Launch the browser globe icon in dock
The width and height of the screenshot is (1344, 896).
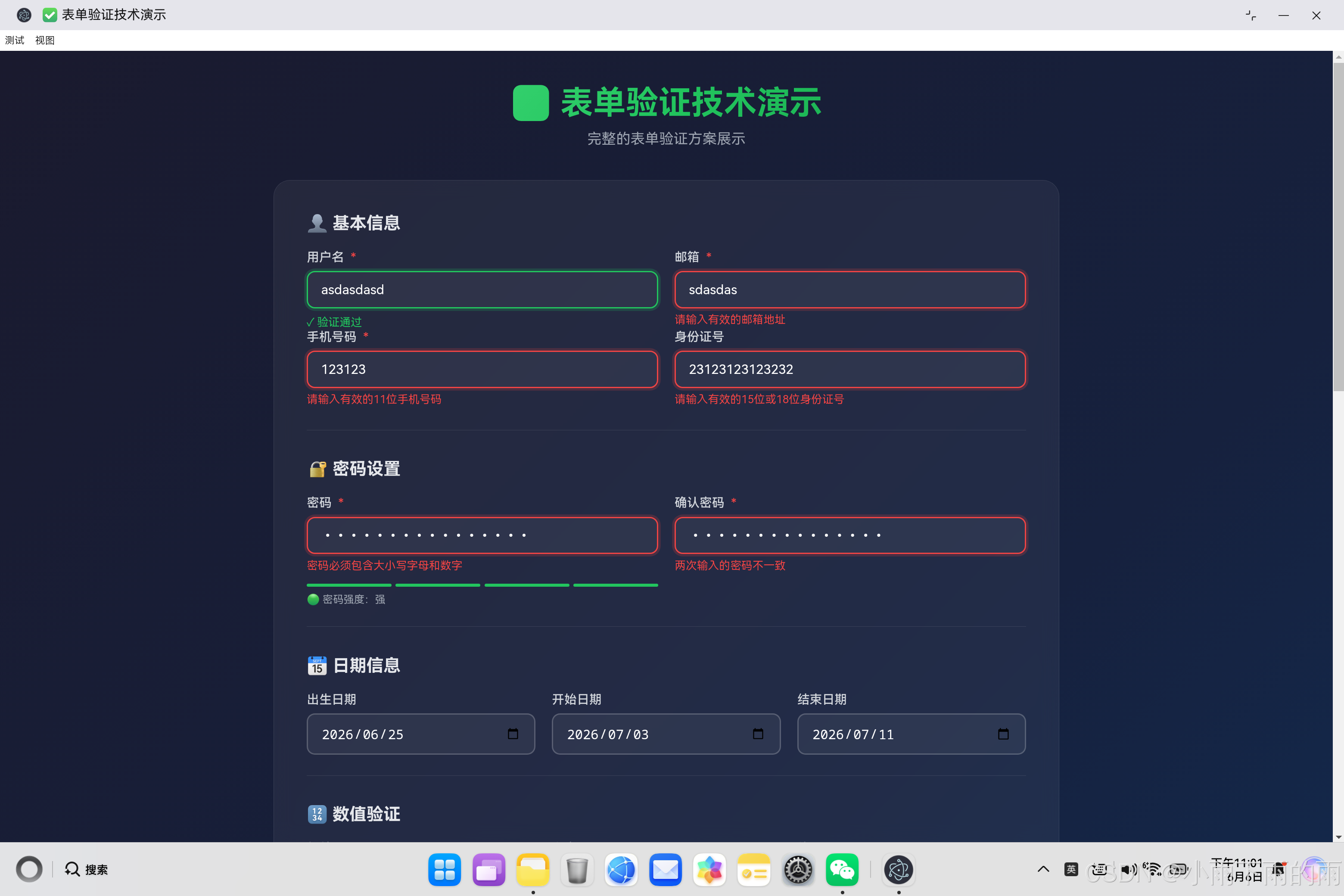click(621, 870)
